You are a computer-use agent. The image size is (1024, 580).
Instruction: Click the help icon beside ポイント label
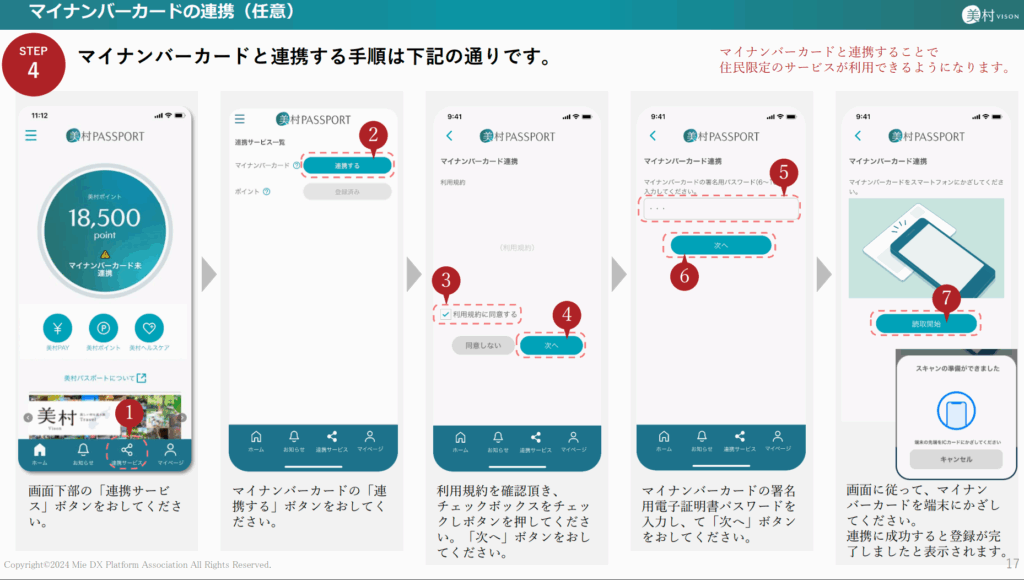pos(267,191)
